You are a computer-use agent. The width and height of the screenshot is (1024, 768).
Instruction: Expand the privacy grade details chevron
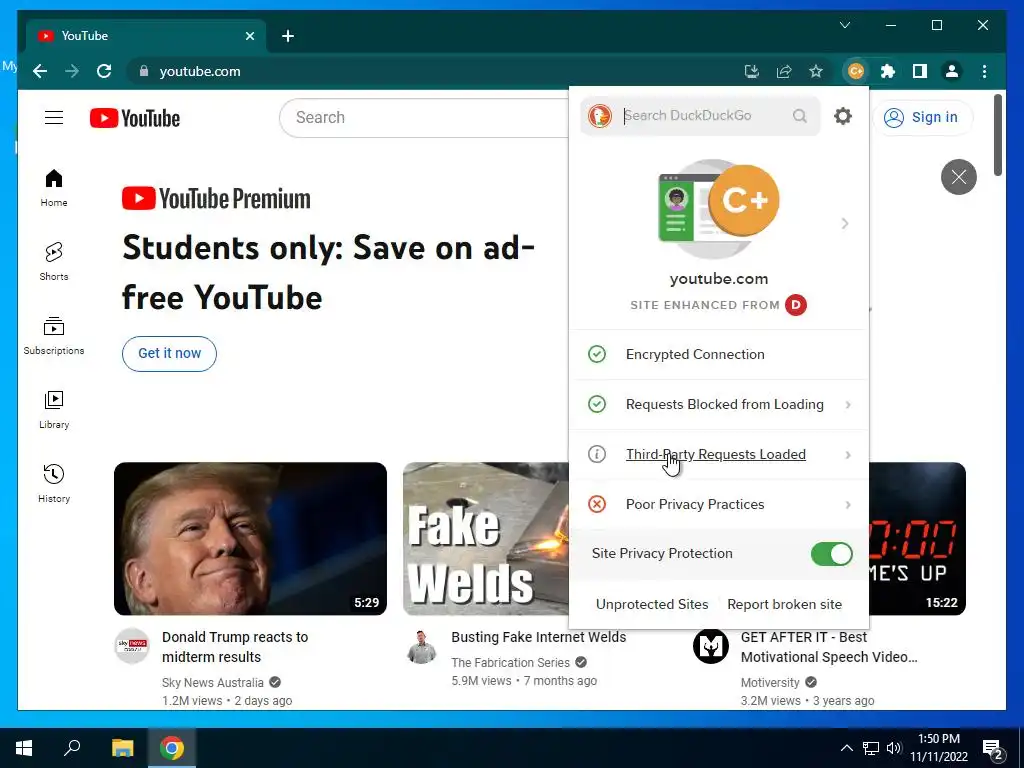[x=845, y=223]
